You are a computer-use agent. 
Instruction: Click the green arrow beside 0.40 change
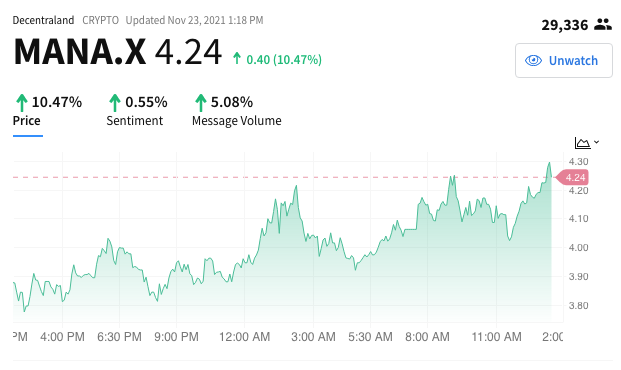(x=237, y=58)
